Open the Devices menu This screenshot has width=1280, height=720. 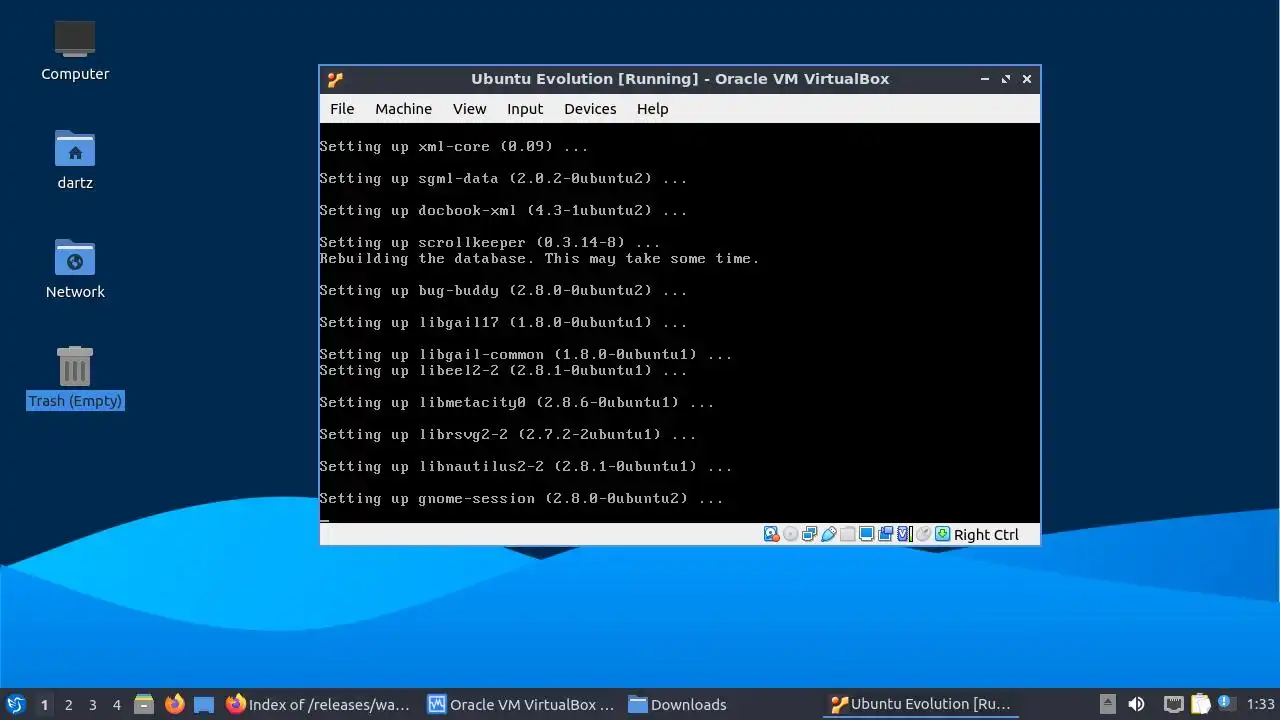pos(590,109)
